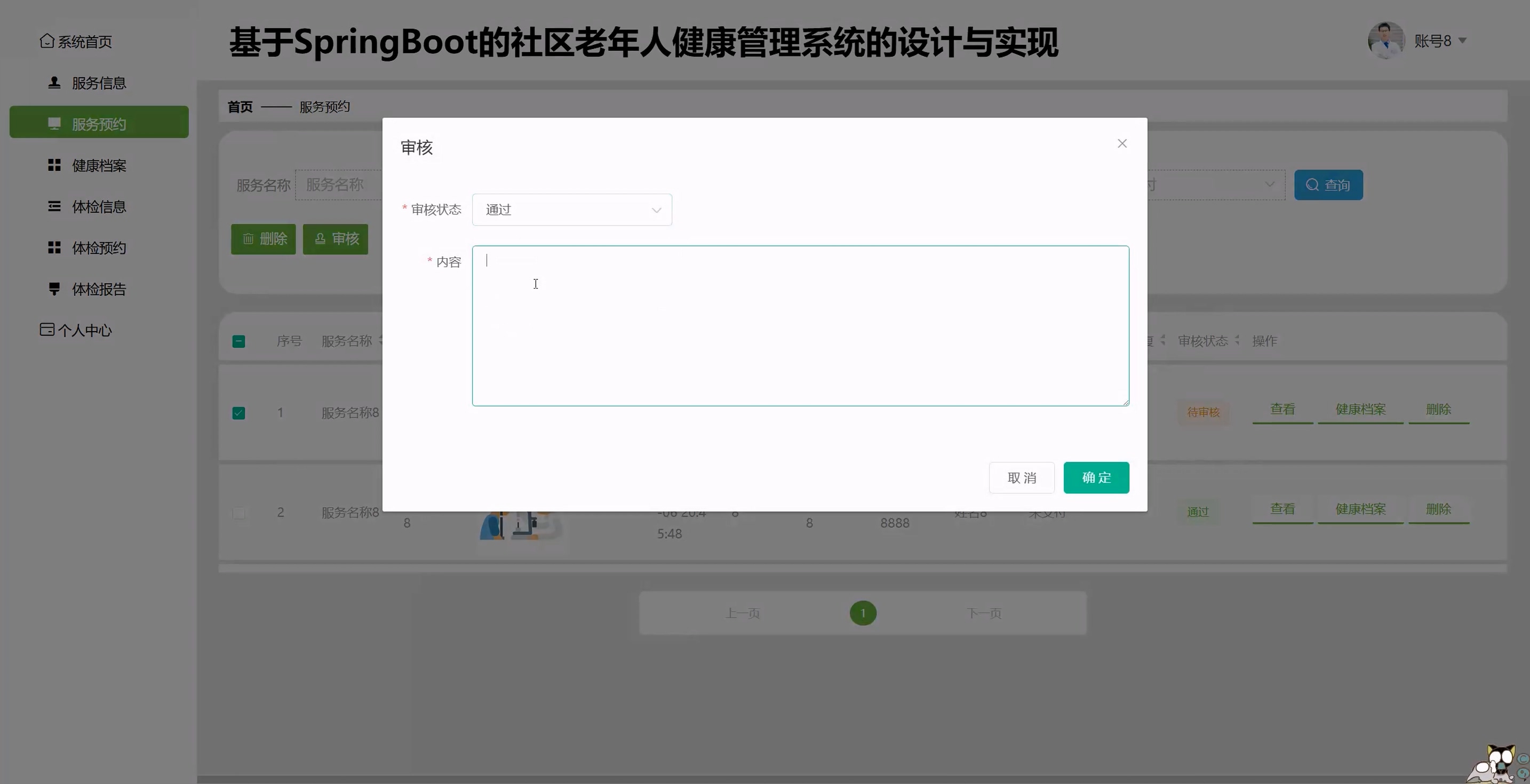Click the grid icon beside 健康档案
This screenshot has width=1530, height=784.
pyautogui.click(x=54, y=165)
